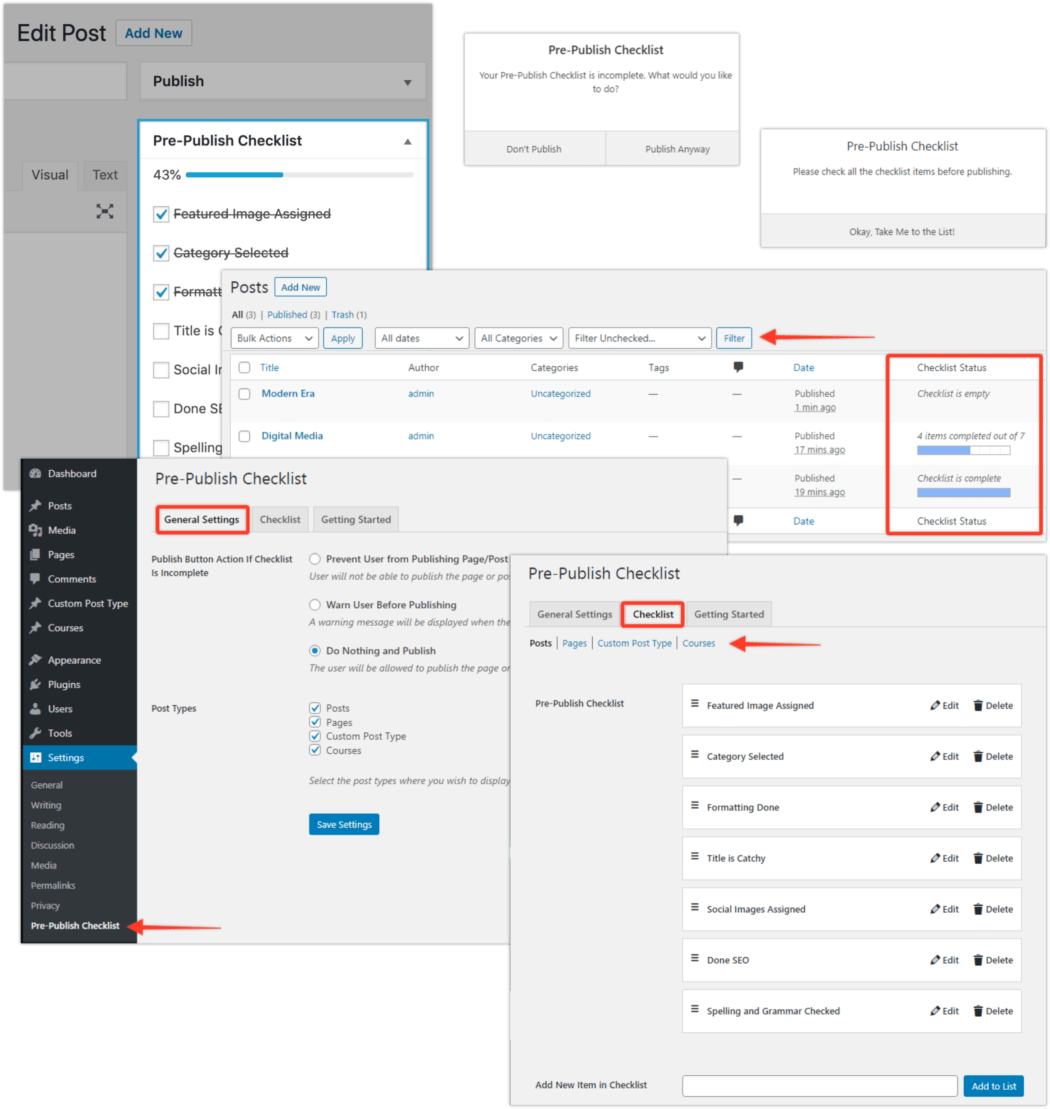Open Courses post type link in checklist tab

(x=698, y=643)
